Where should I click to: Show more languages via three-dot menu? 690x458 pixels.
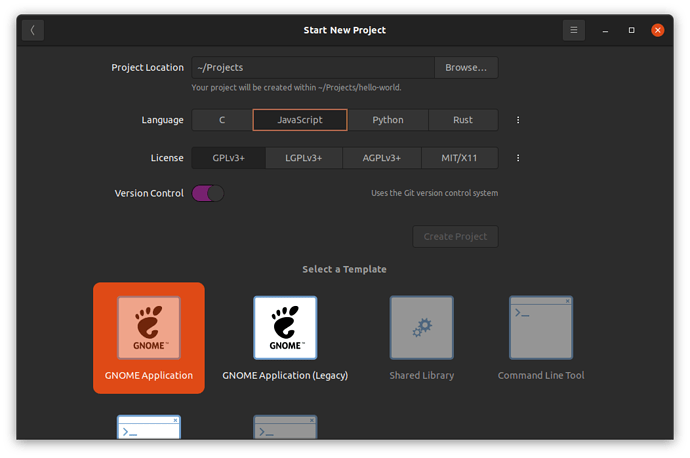coord(518,120)
